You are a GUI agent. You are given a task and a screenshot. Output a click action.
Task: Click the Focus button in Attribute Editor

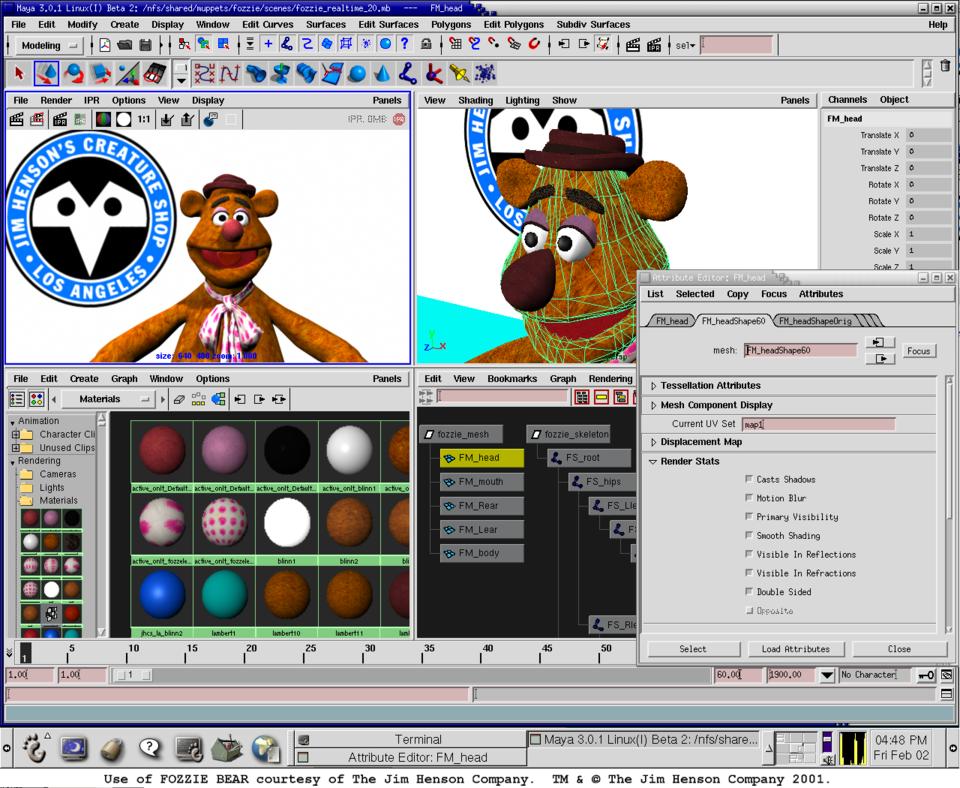tap(918, 351)
